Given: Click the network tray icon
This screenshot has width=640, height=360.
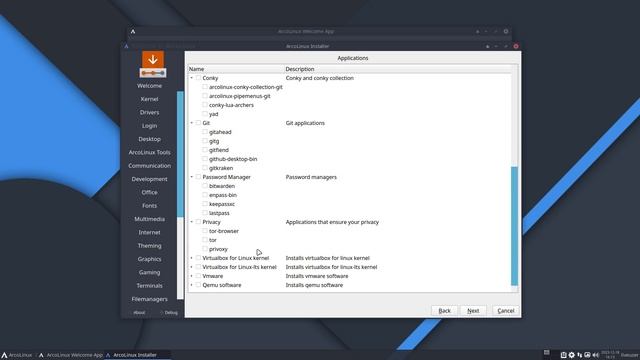Looking at the screenshot, I should tap(580, 355).
